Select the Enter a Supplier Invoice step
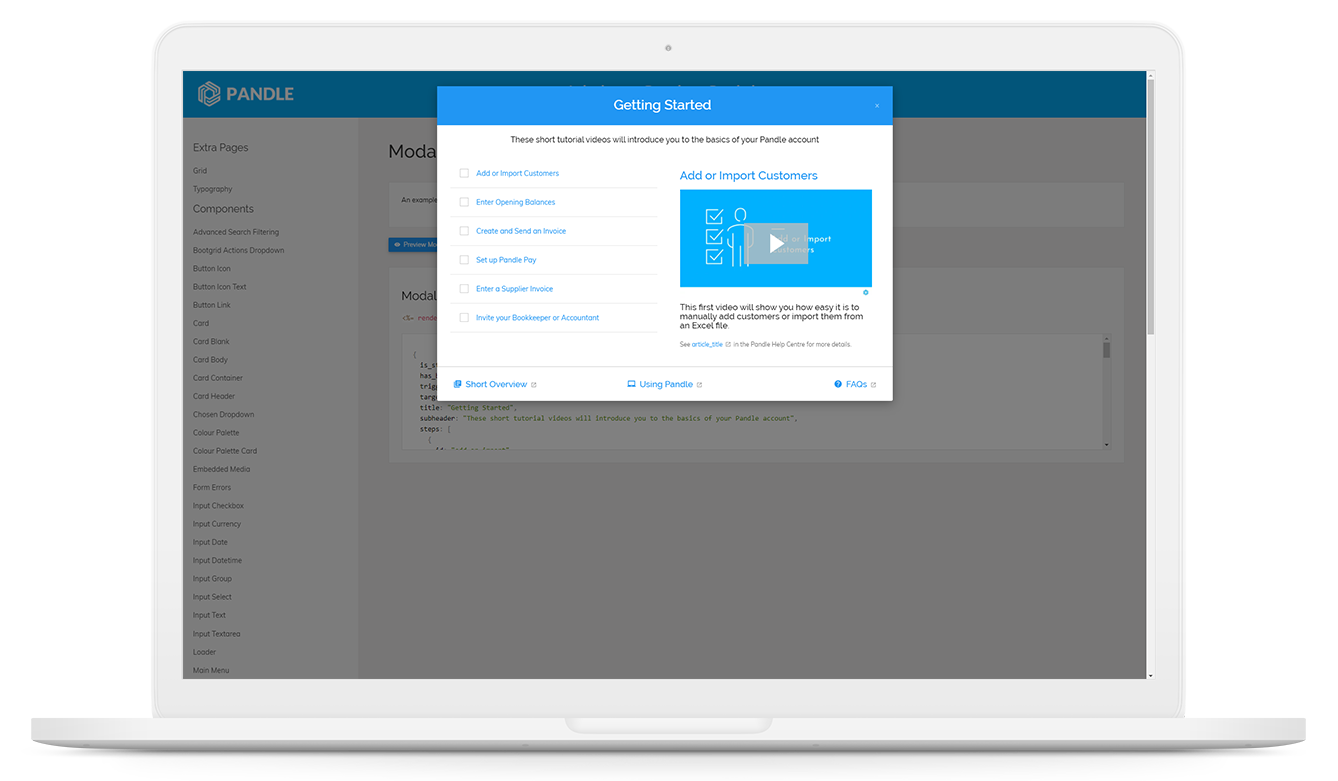 click(x=514, y=289)
